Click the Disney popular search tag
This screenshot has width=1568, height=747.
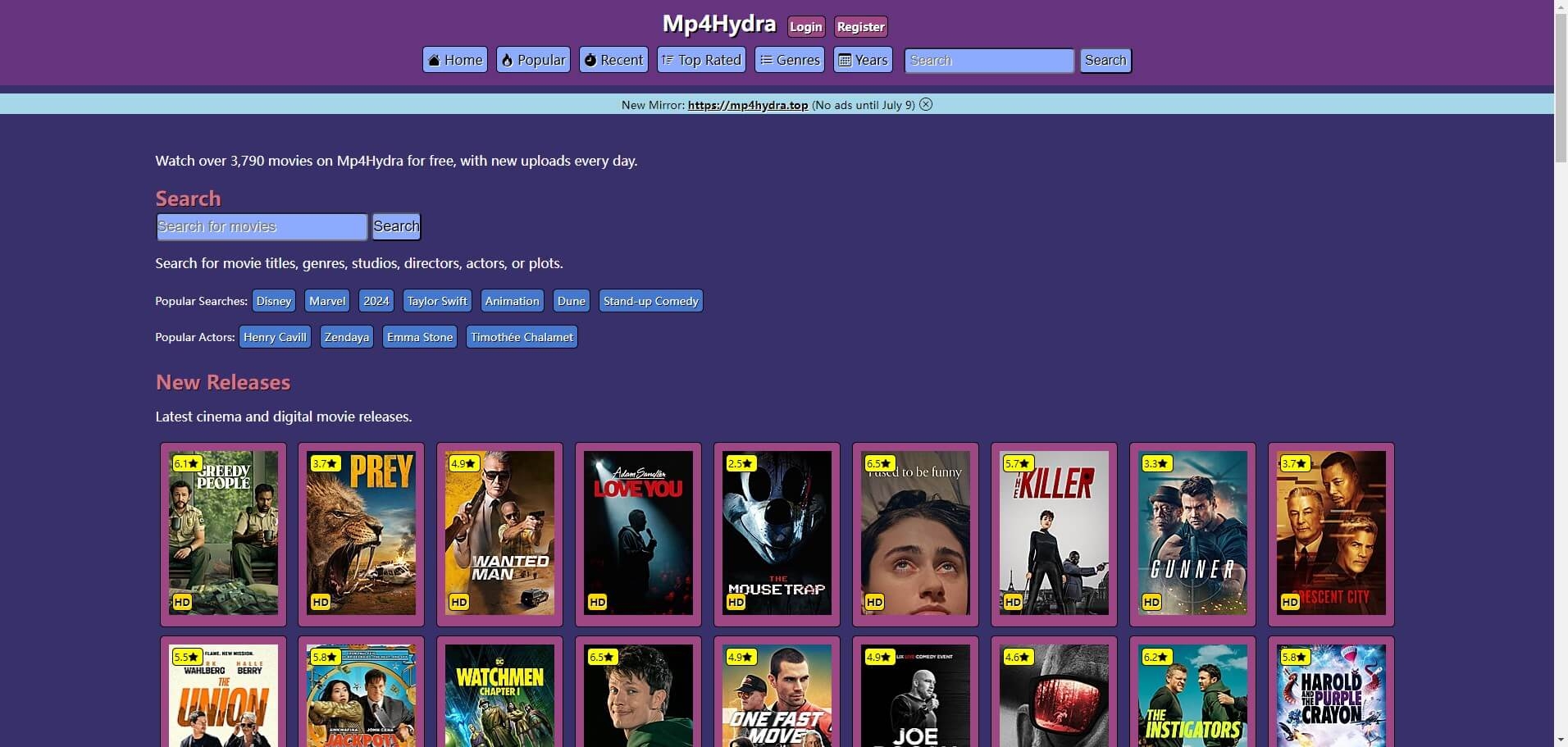(x=273, y=300)
